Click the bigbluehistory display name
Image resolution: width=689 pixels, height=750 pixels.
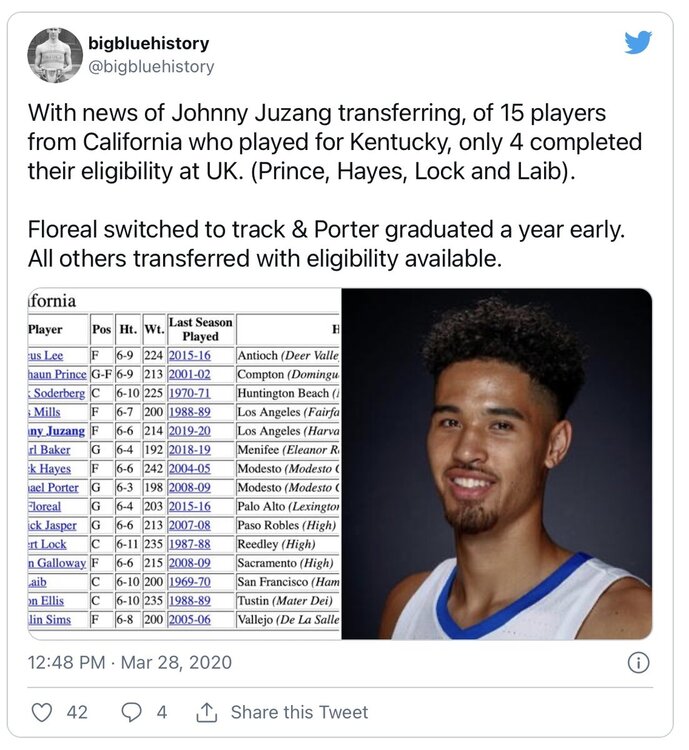coord(149,43)
